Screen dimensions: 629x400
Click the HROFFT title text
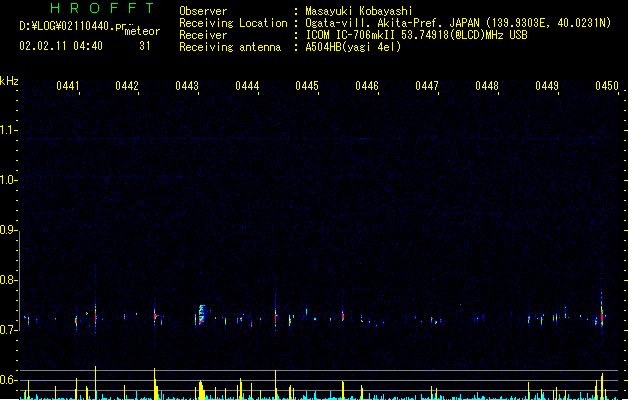(x=103, y=8)
